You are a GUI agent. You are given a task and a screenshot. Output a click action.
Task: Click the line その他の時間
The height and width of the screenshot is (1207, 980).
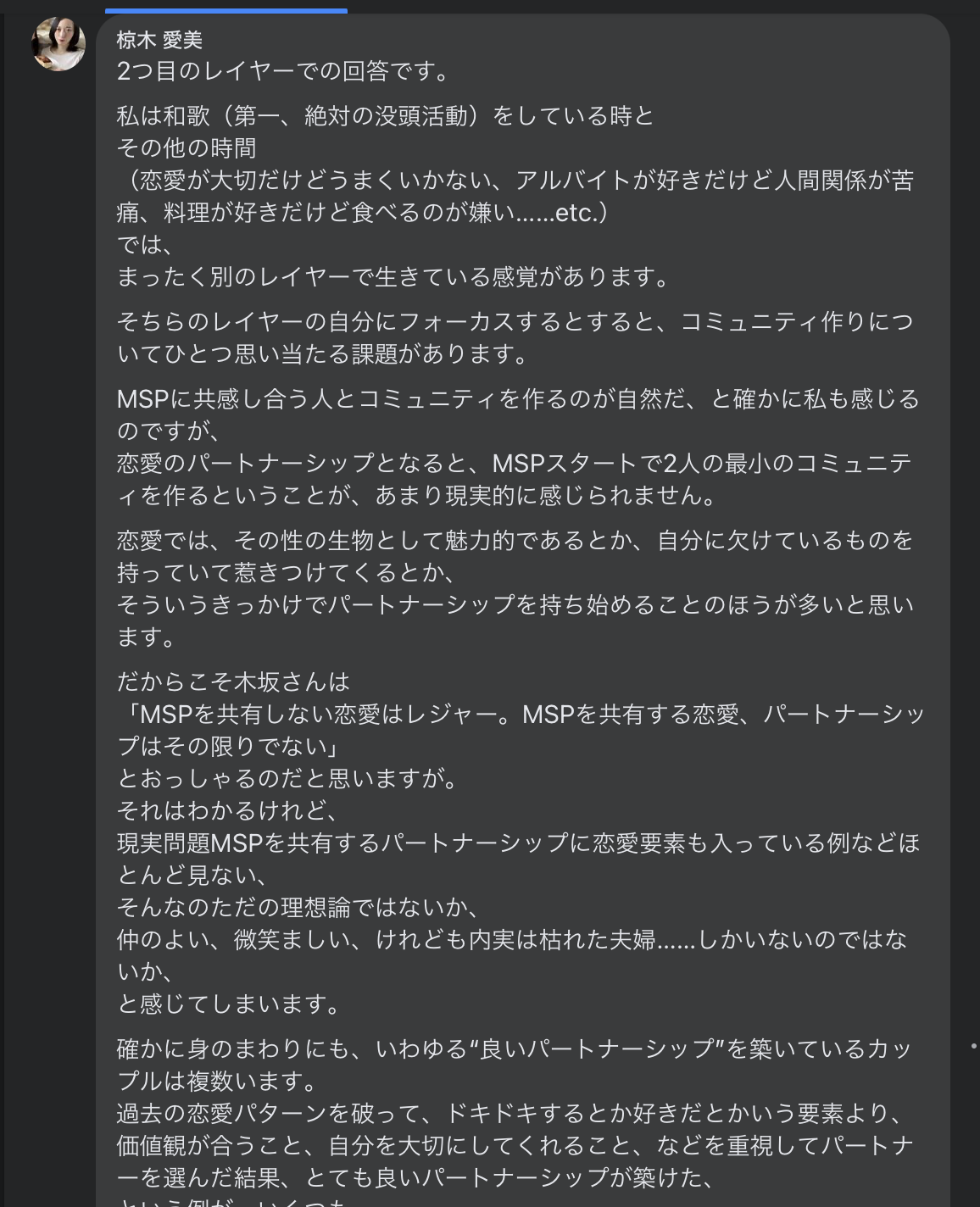pos(187,148)
